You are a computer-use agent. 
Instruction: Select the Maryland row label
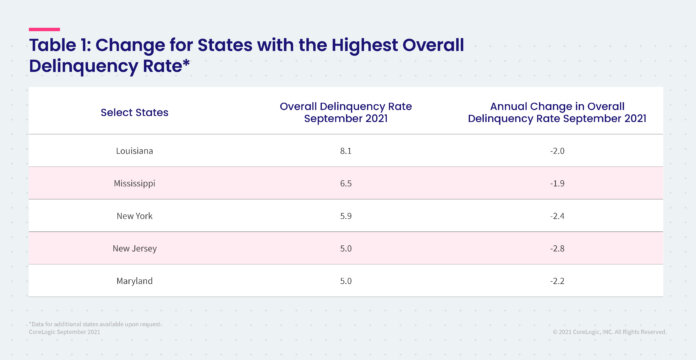coord(134,281)
